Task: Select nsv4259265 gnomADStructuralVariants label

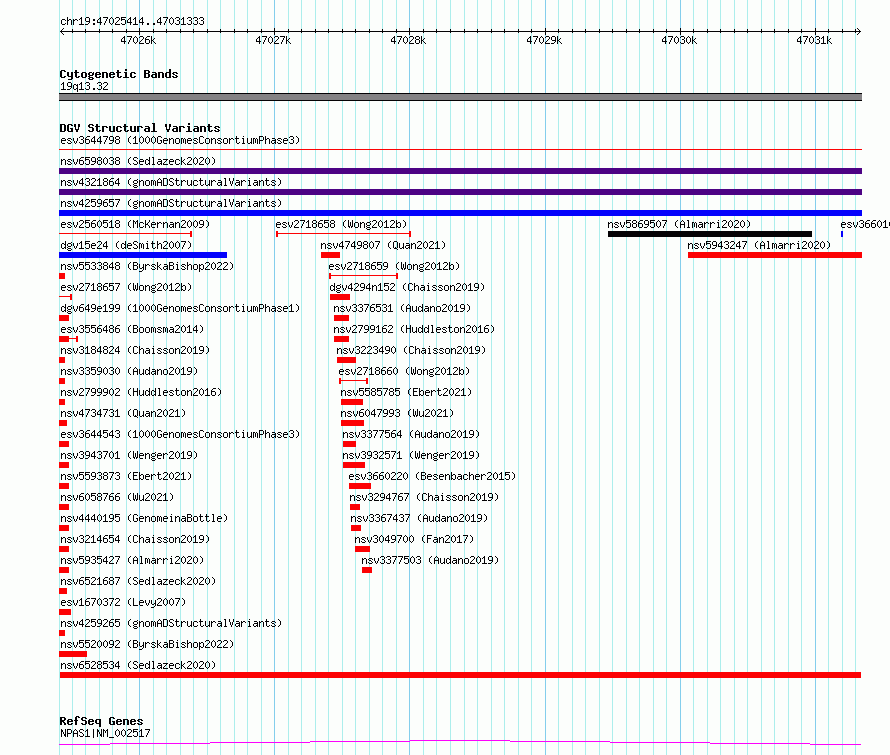Action: pos(171,623)
